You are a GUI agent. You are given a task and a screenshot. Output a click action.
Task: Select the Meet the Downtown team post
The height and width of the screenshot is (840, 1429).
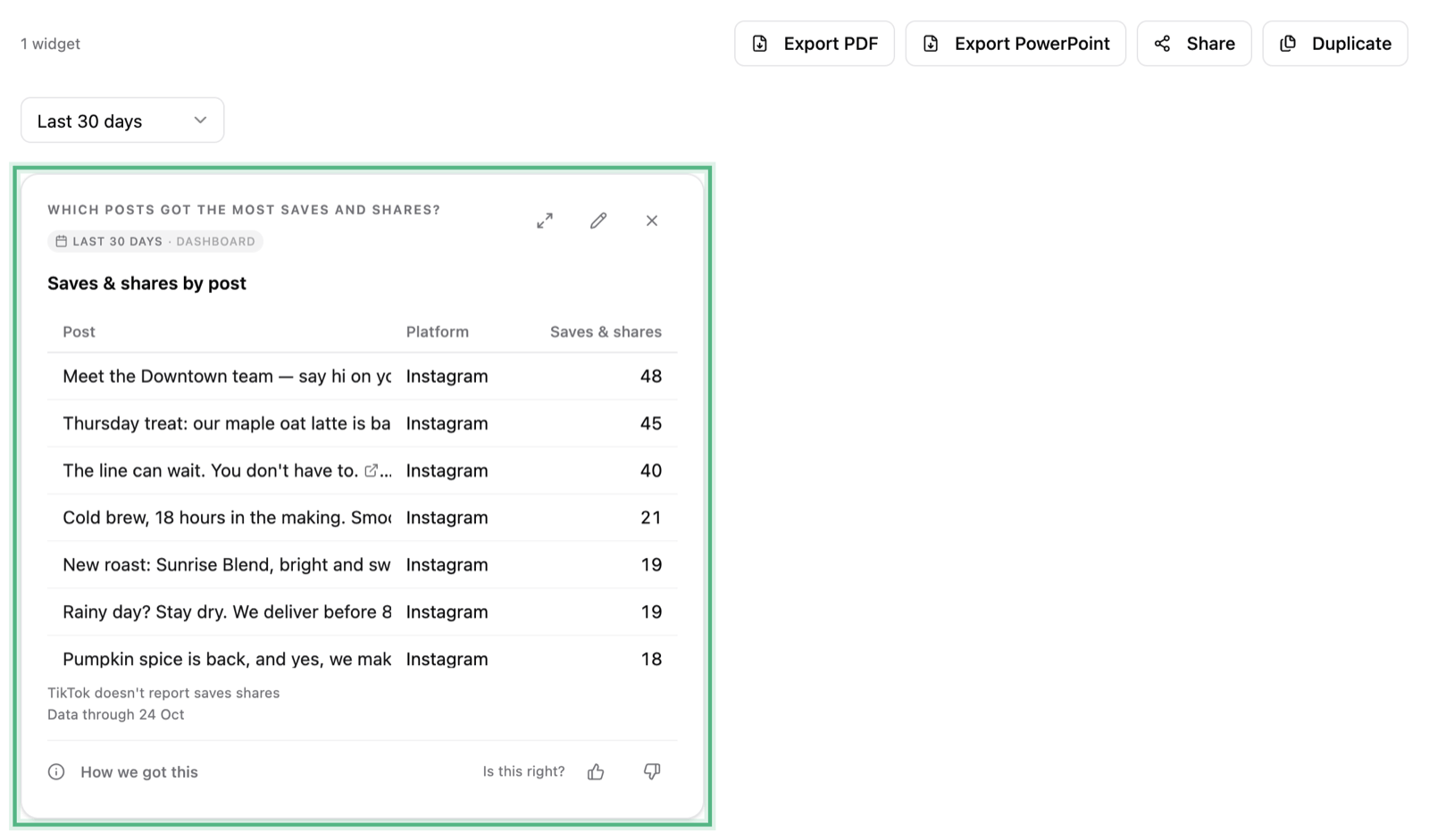tap(227, 377)
